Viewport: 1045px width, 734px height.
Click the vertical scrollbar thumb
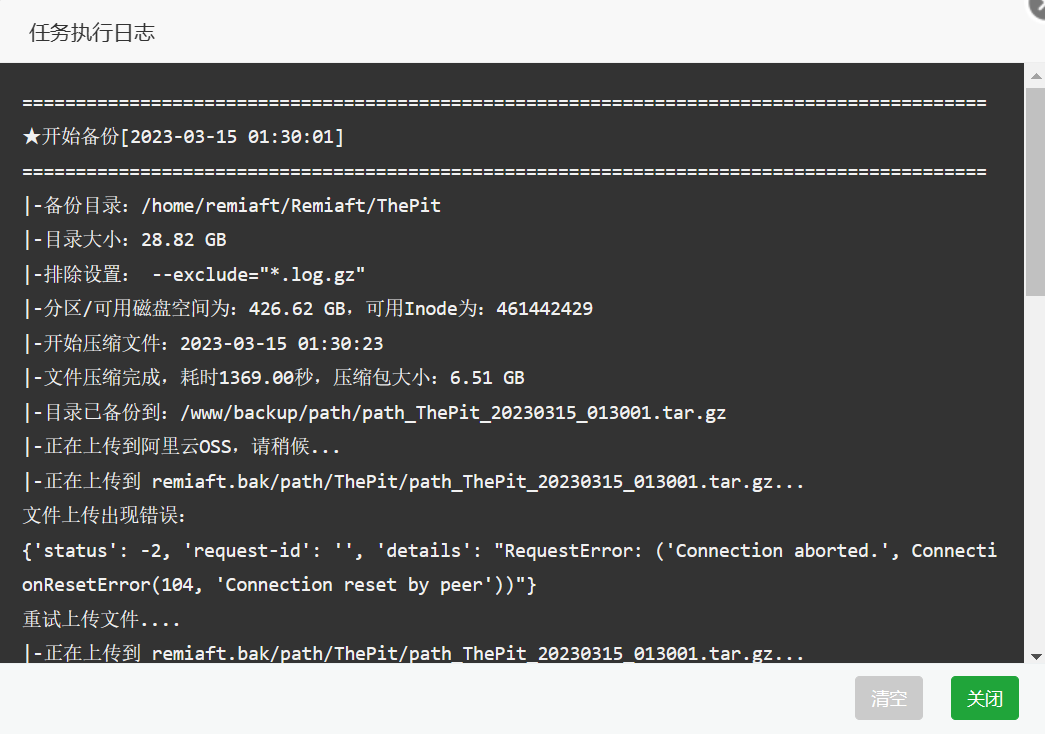(x=1036, y=191)
